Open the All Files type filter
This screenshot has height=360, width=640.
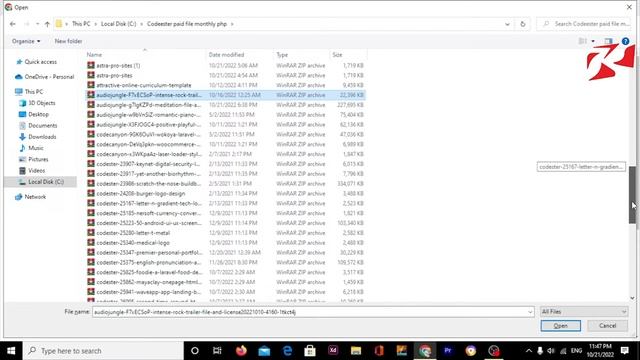pyautogui.click(x=584, y=312)
